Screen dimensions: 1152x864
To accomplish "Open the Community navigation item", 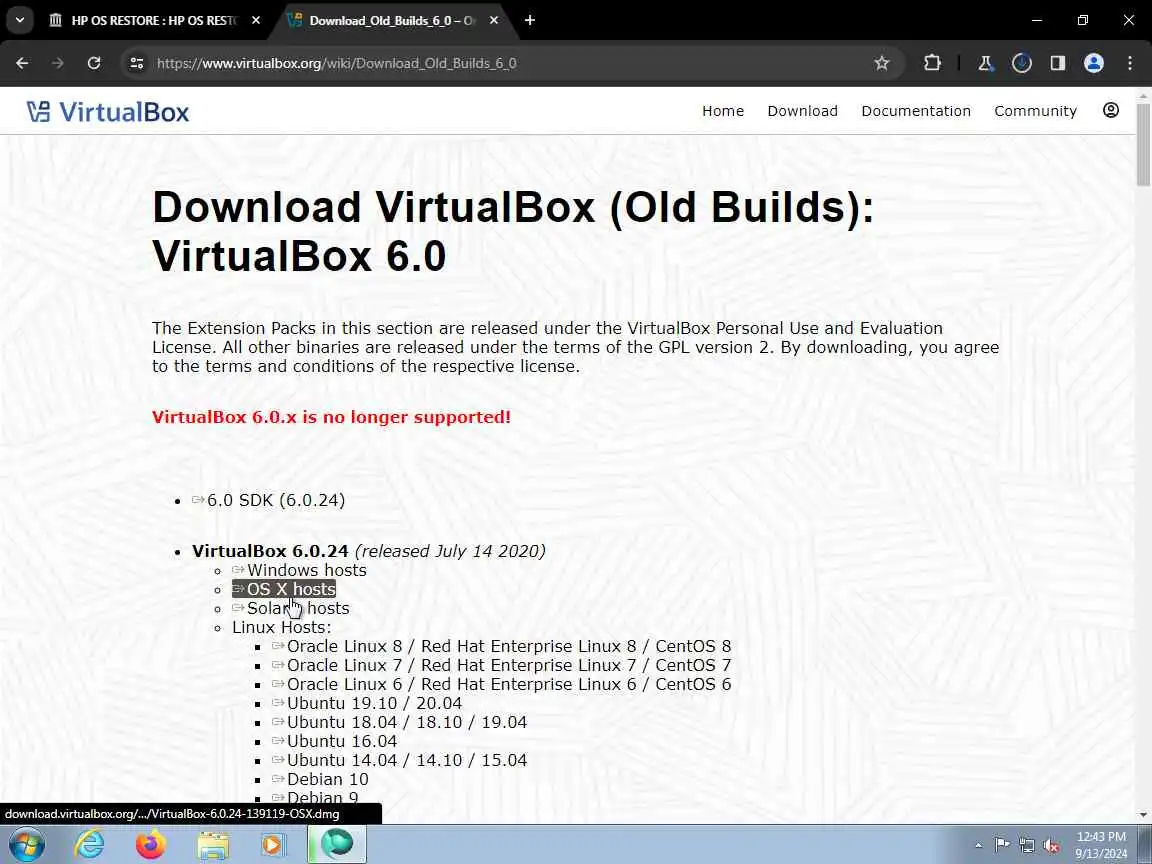I will 1035,111.
